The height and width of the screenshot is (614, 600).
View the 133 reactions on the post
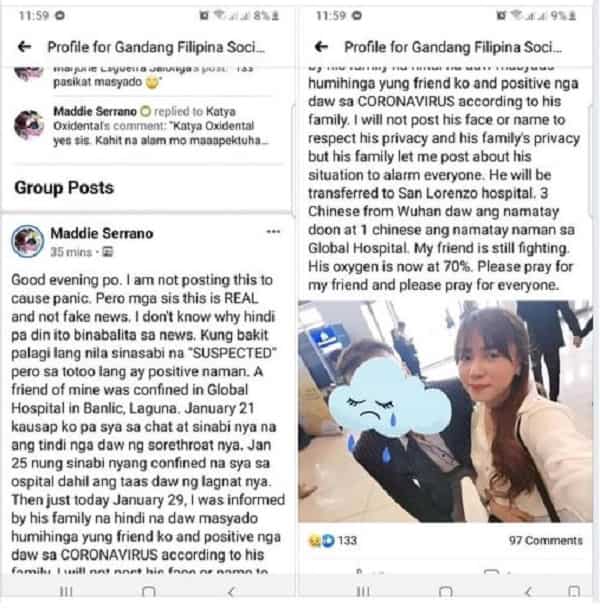[x=347, y=541]
